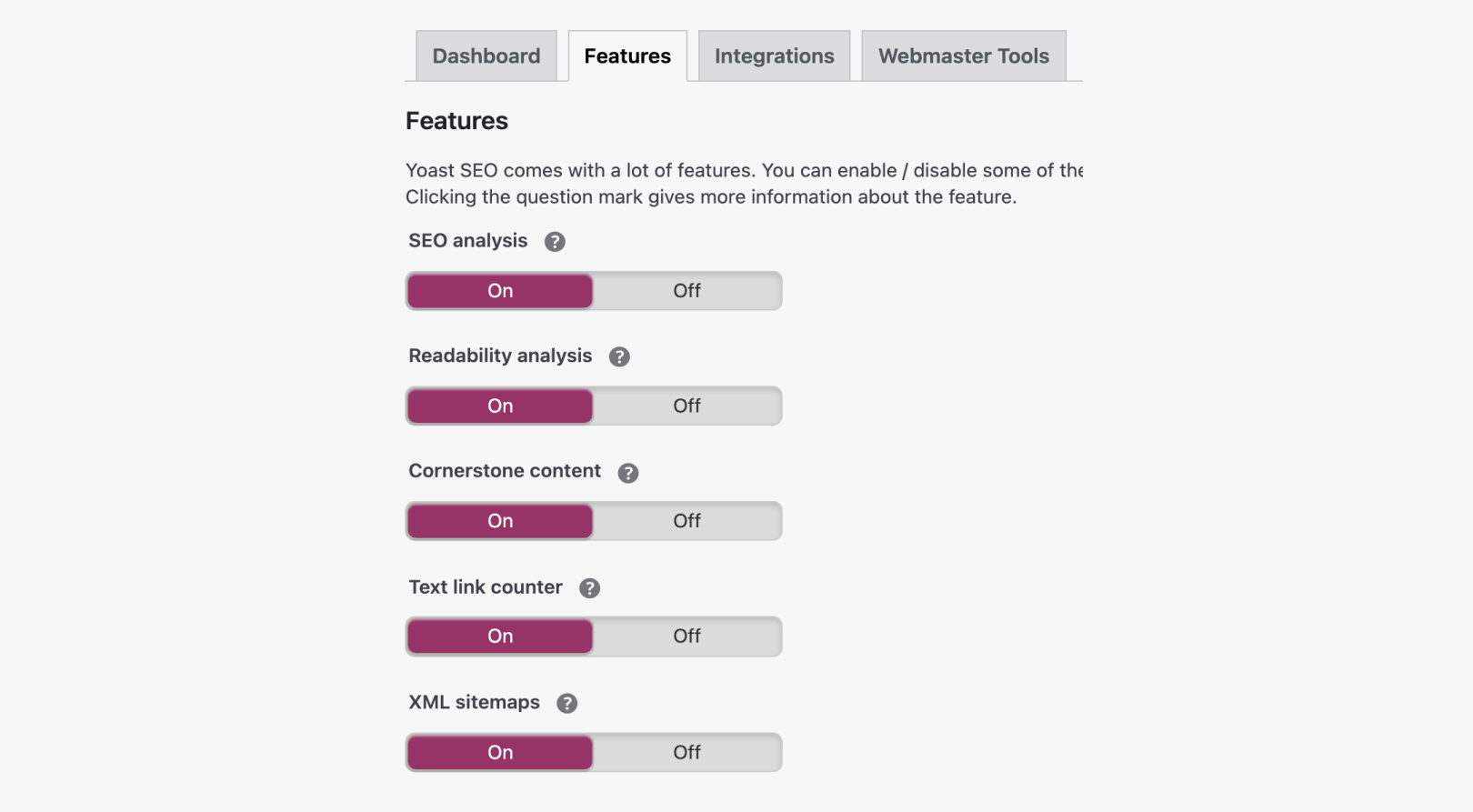Enable Readability analysis with On

pos(500,406)
